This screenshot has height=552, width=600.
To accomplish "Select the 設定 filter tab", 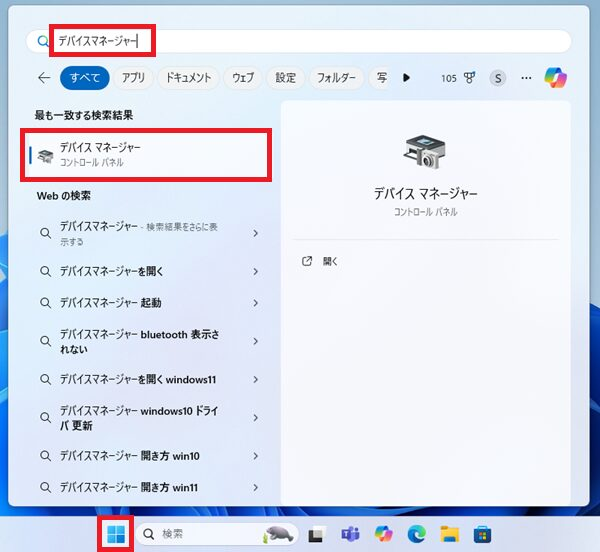I will [285, 78].
